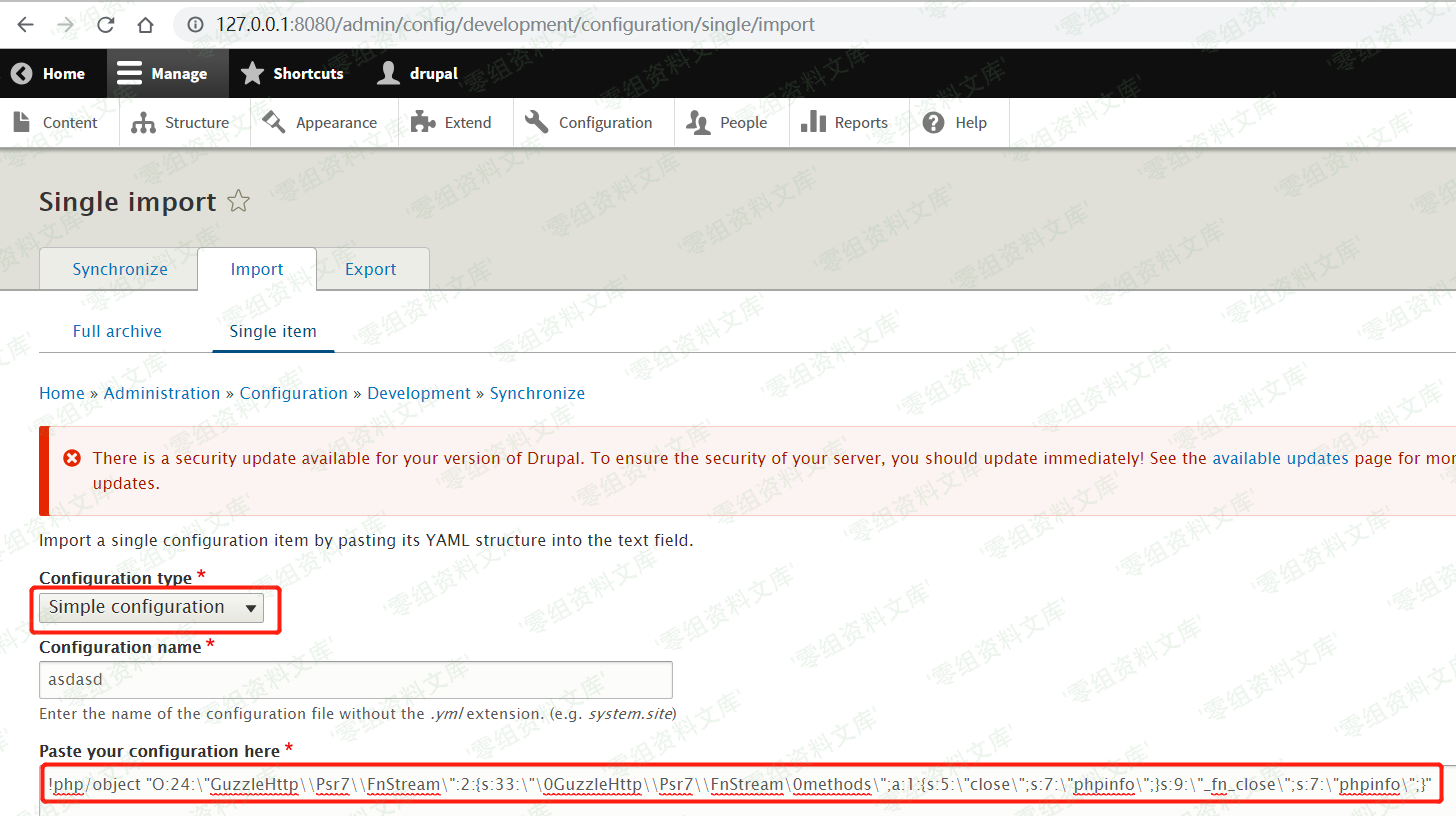This screenshot has width=1456, height=816.
Task: Toggle the Manage toolbar menu
Action: tap(162, 74)
